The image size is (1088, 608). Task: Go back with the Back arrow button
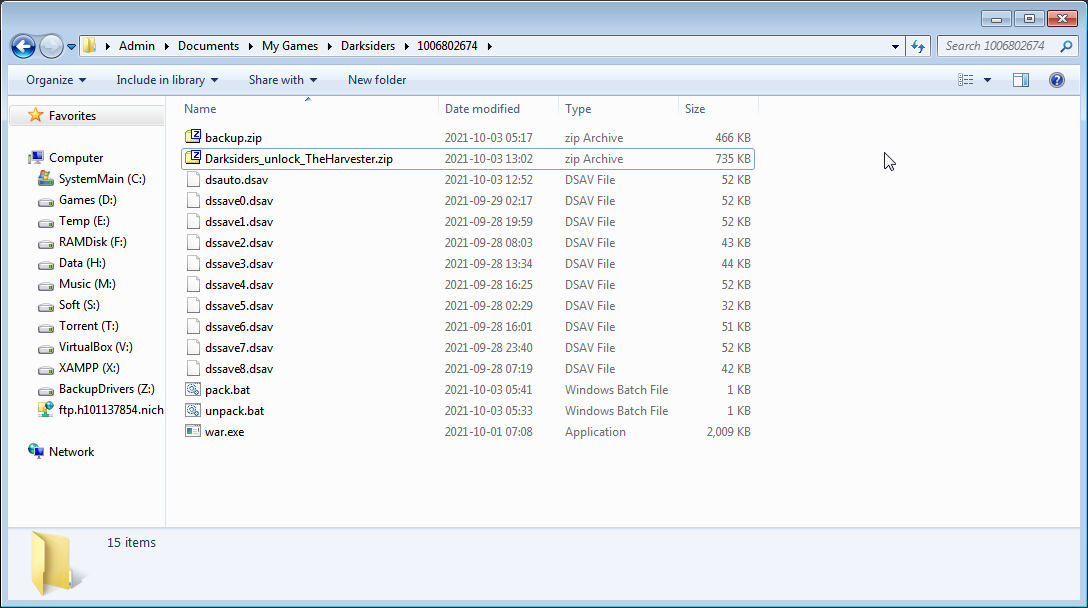[x=23, y=47]
